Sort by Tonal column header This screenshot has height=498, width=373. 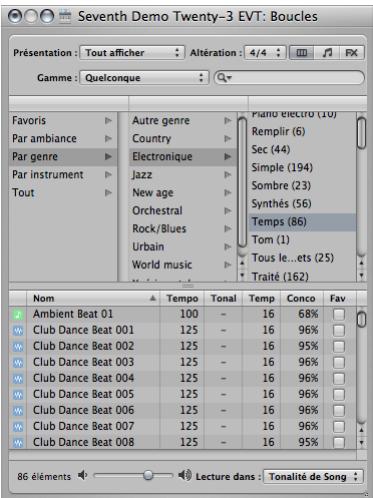[x=223, y=298]
